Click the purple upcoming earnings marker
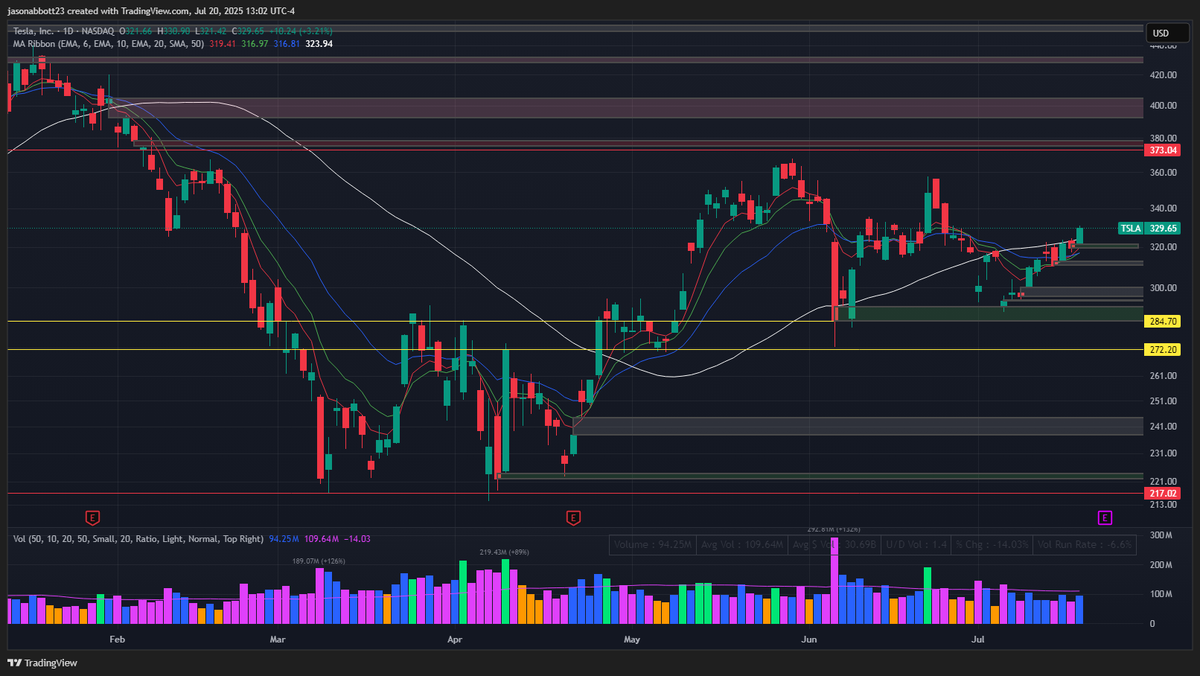This screenshot has height=676, width=1200. pyautogui.click(x=1104, y=517)
